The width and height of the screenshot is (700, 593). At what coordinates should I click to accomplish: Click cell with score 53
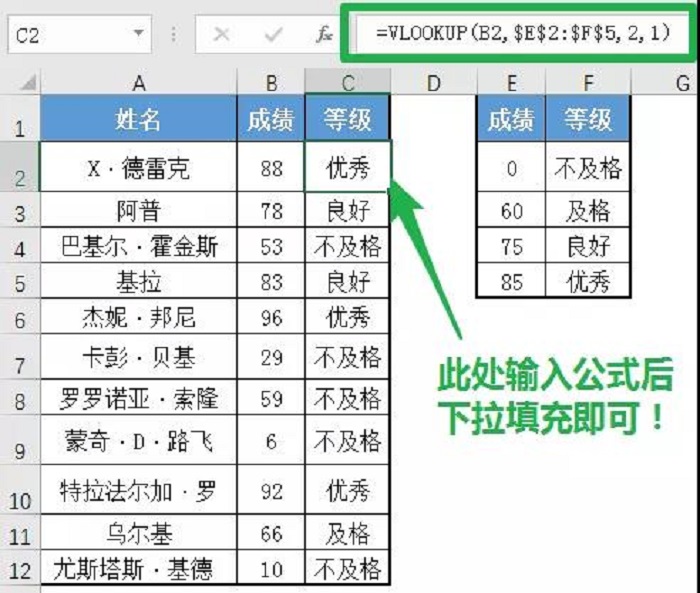coord(271,245)
